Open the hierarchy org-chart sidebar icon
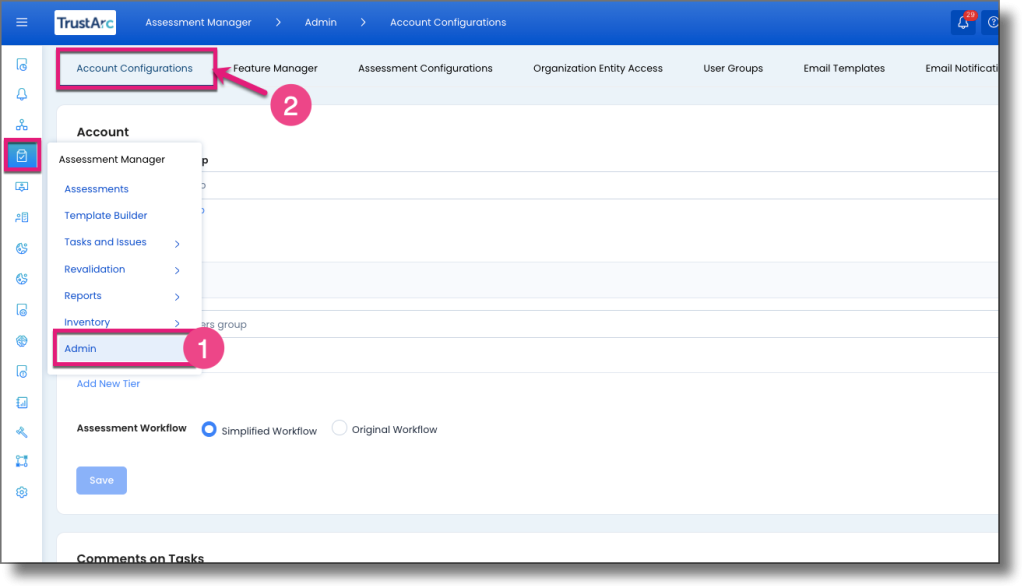This screenshot has height=588, width=1024. click(22, 125)
